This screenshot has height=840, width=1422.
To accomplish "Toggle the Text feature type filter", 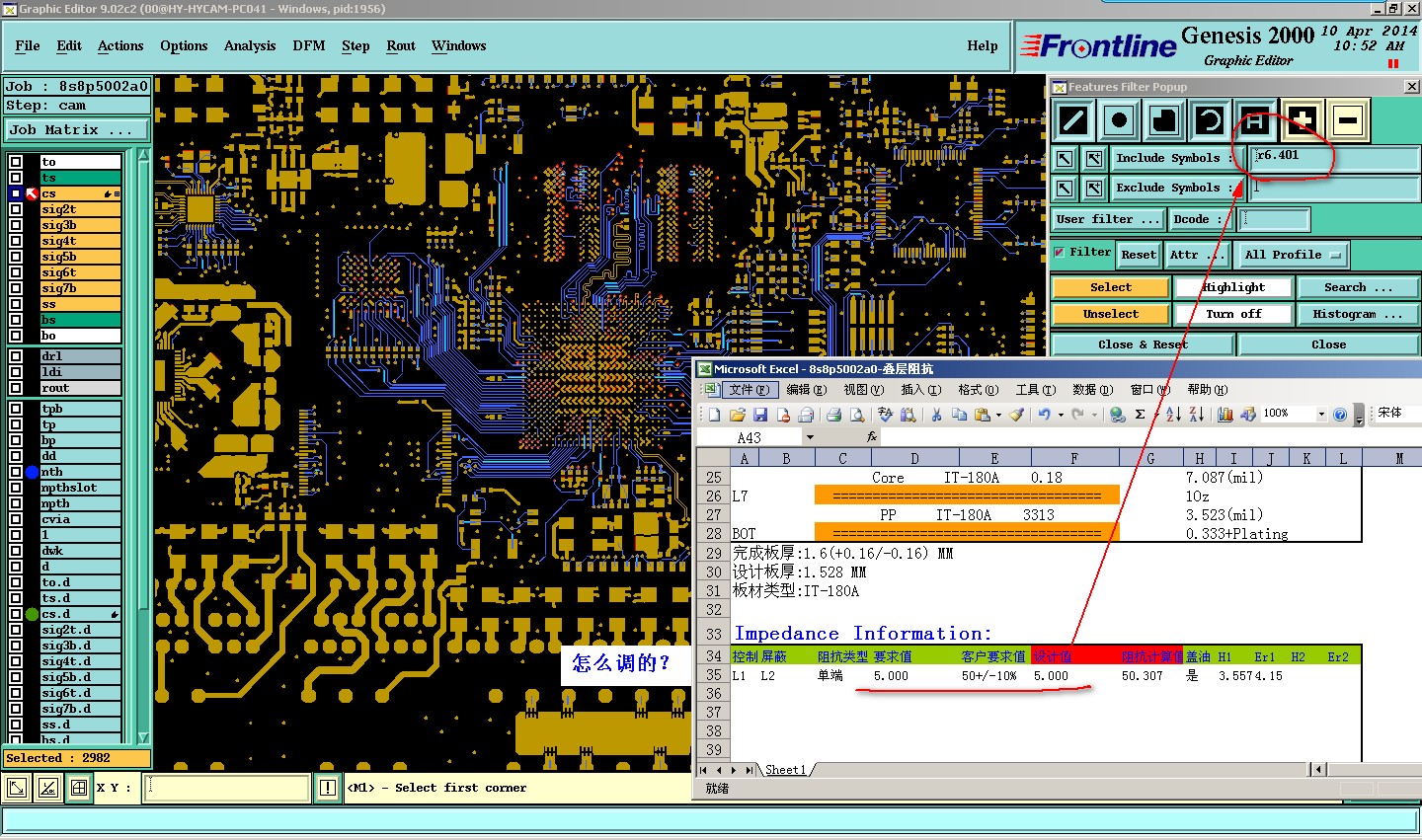I will pos(1255,121).
